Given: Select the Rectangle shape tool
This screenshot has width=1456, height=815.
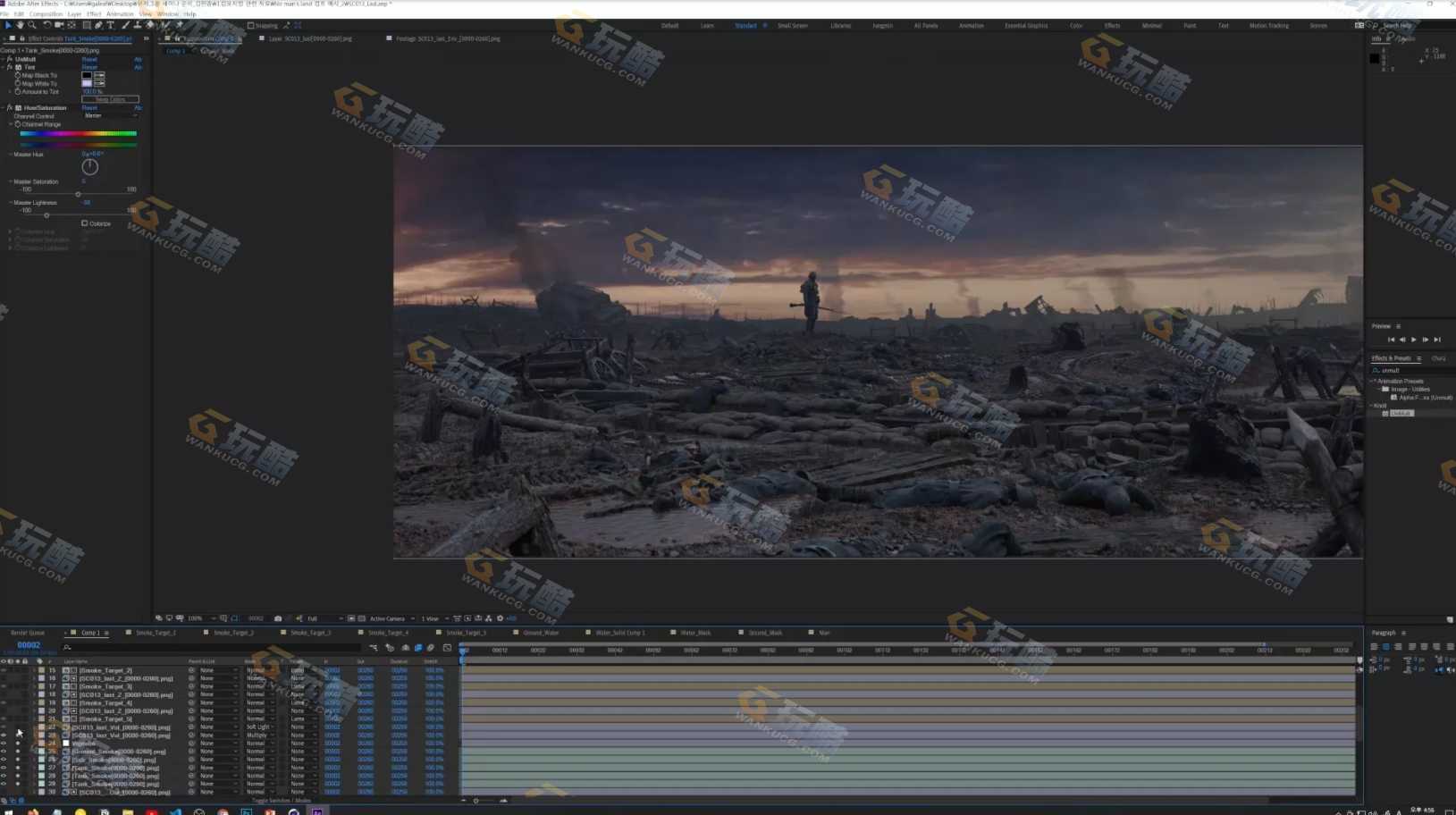Looking at the screenshot, I should [x=86, y=25].
